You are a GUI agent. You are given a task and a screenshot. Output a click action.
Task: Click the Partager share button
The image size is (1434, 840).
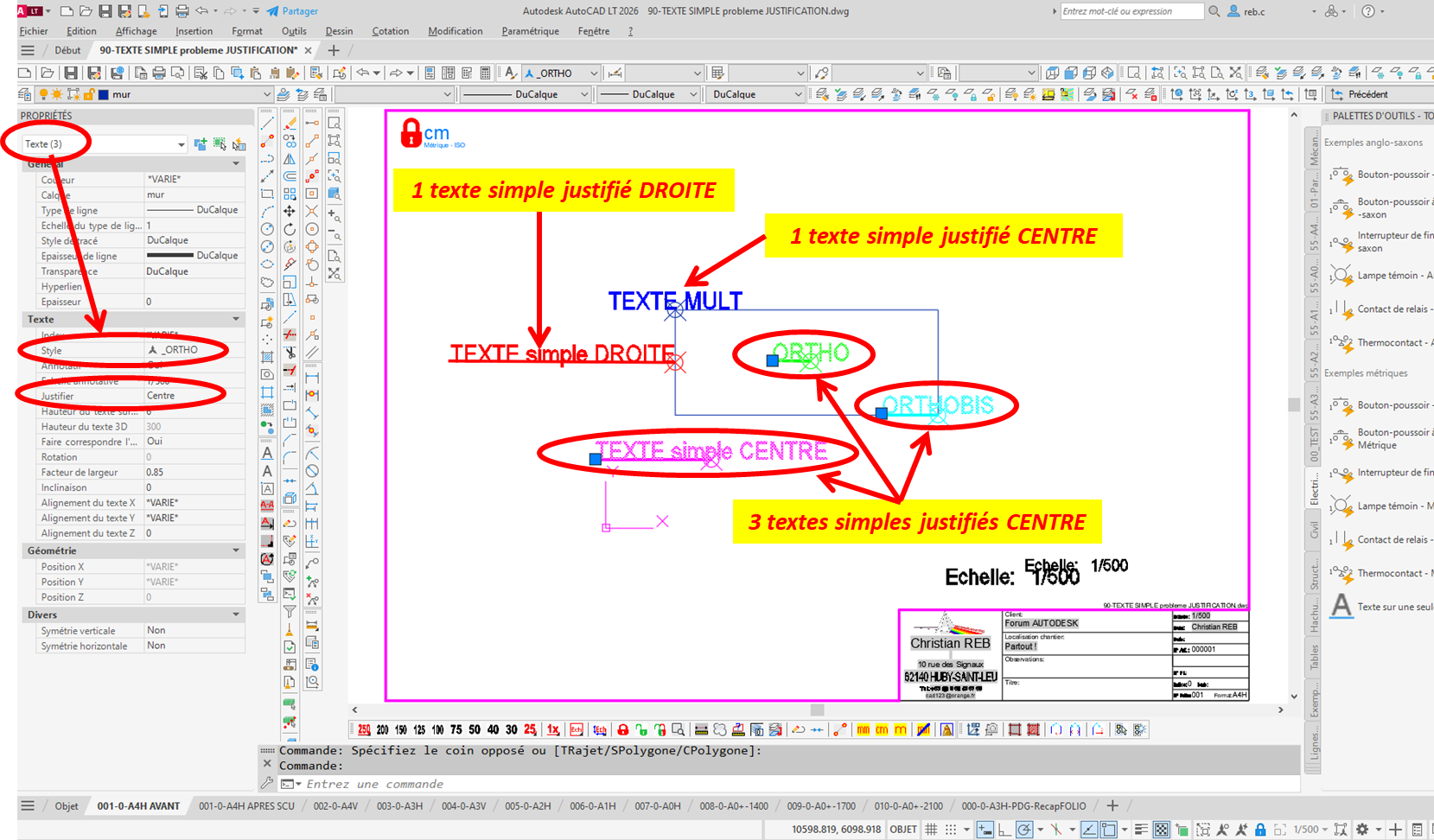tap(292, 11)
